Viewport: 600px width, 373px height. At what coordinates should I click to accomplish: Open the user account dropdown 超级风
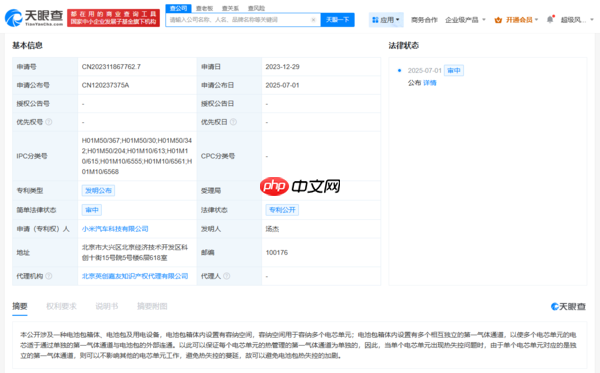(x=577, y=20)
